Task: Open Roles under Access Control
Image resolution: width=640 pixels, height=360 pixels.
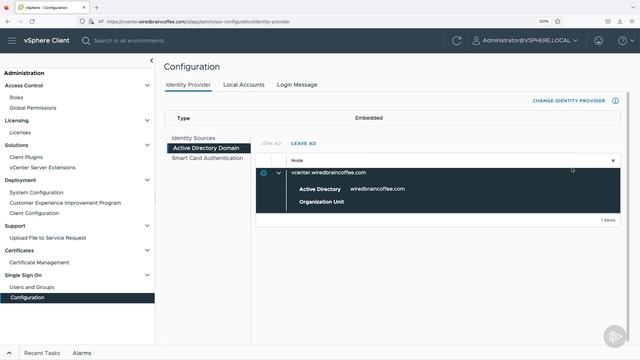Action: [x=16, y=98]
